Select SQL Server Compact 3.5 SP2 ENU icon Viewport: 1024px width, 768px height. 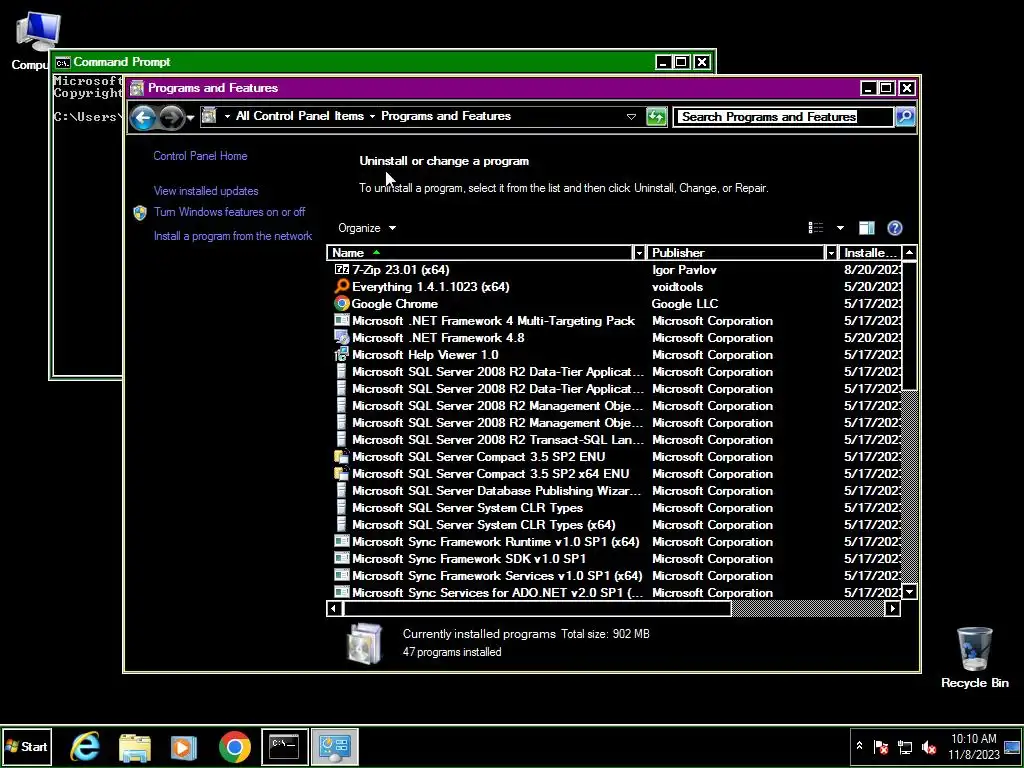pos(342,456)
